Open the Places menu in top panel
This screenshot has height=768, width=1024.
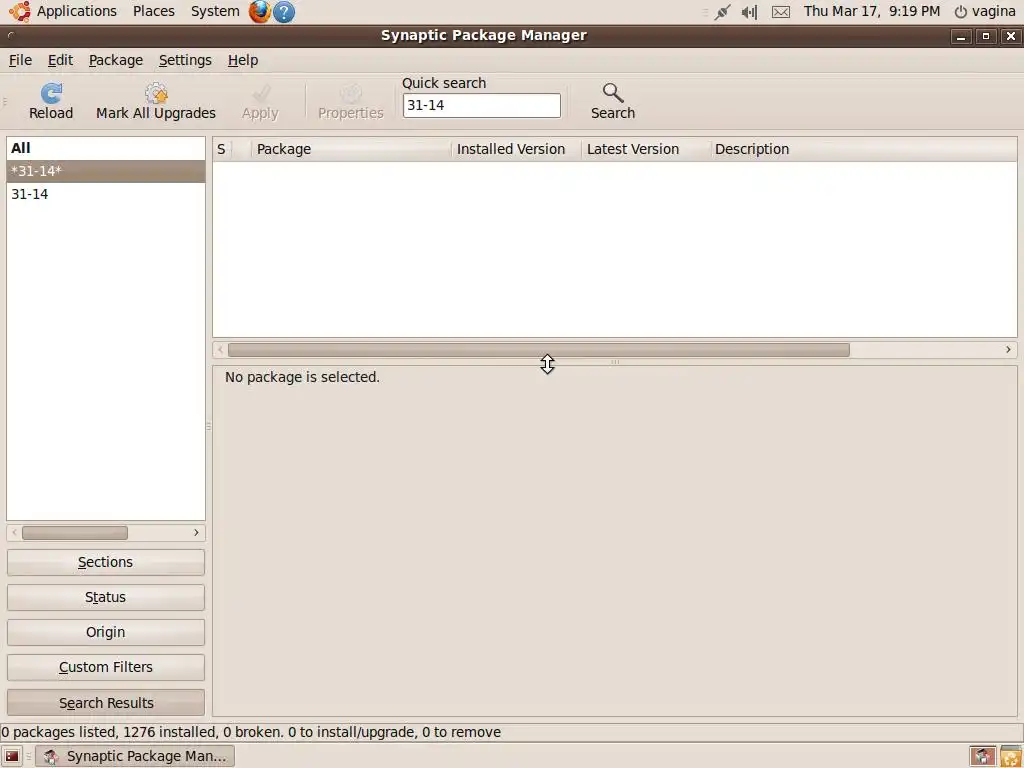(153, 11)
